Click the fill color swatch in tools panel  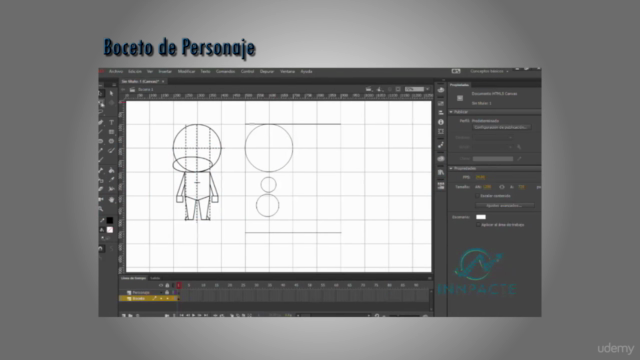point(110,230)
